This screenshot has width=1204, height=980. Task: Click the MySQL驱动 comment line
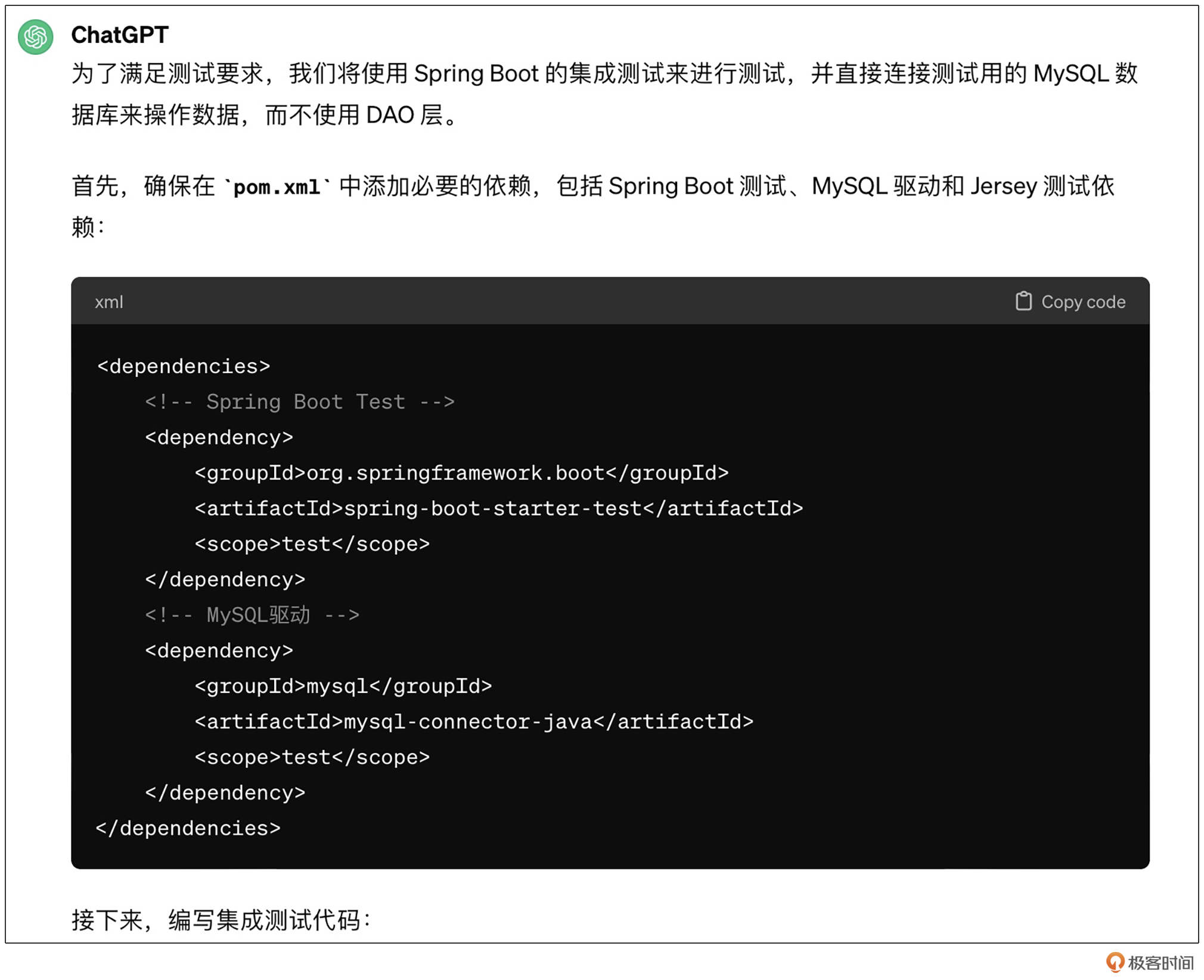click(252, 615)
